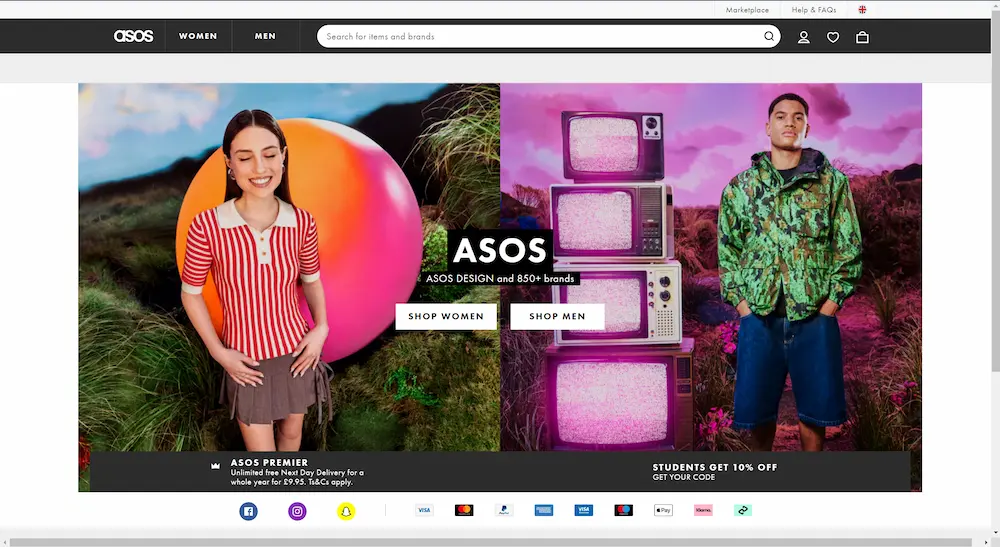1000x547 pixels.
Task: Open Help & FAQs link
Action: click(814, 10)
